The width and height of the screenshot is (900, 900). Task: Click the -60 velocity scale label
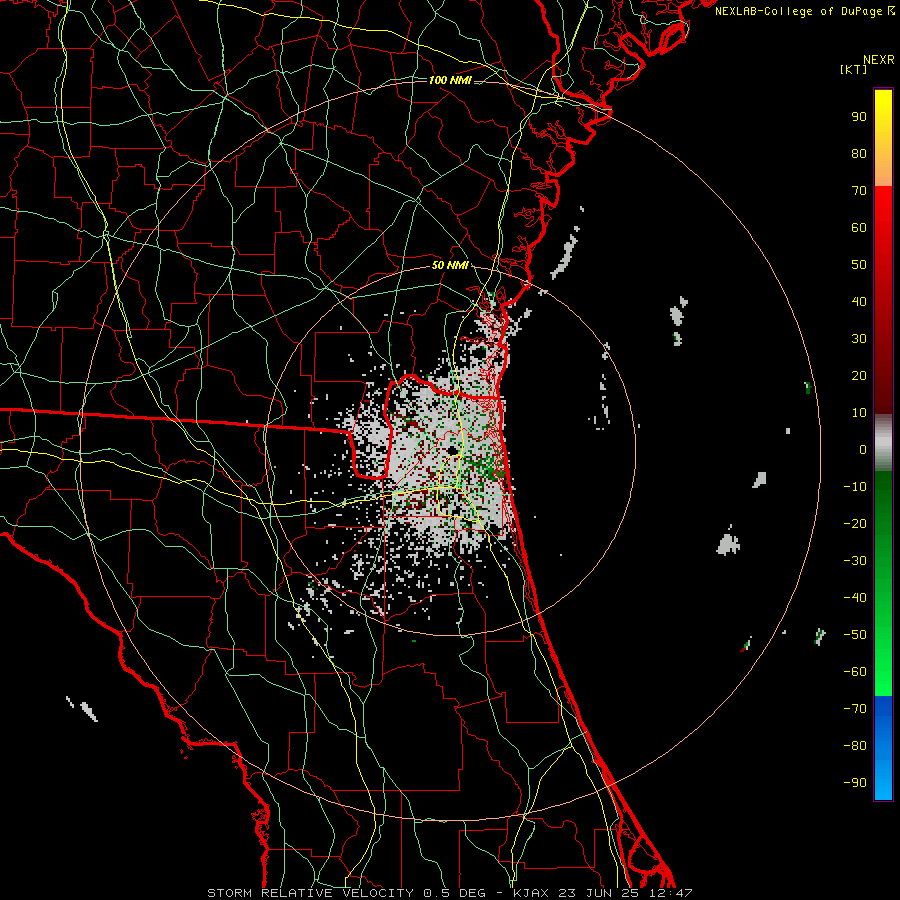click(x=855, y=672)
